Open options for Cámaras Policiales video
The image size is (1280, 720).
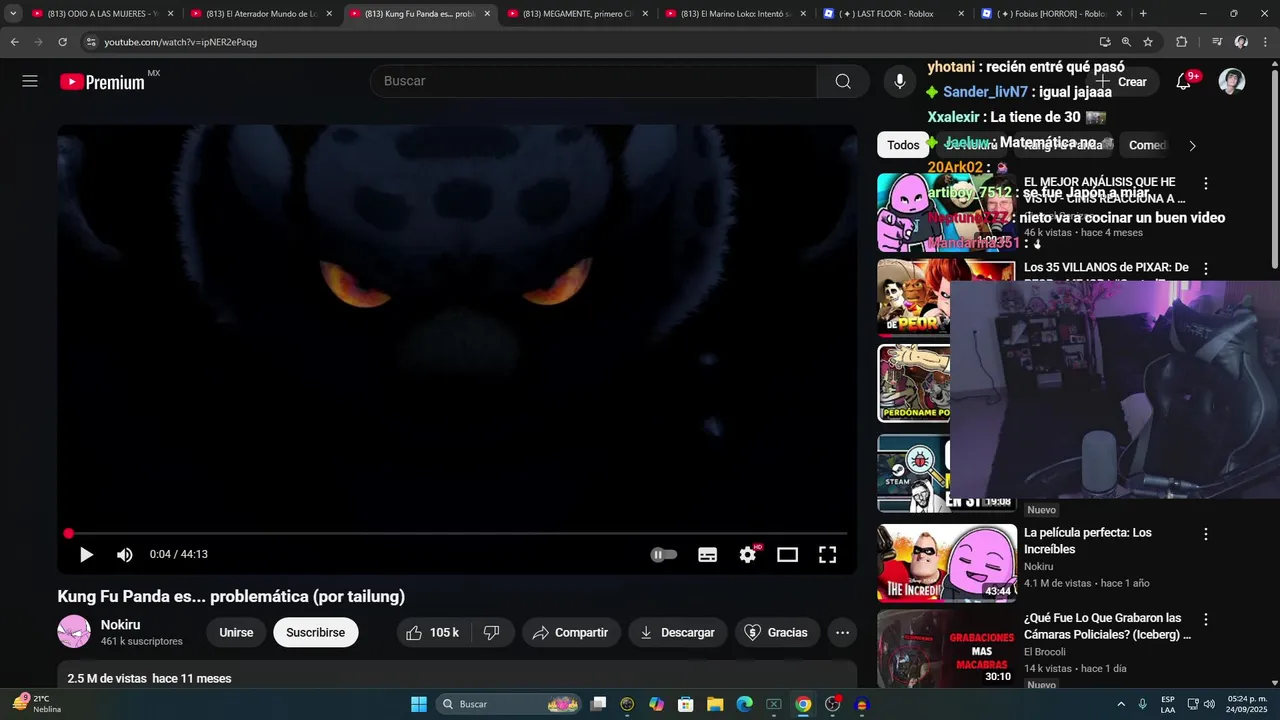coord(1206,620)
